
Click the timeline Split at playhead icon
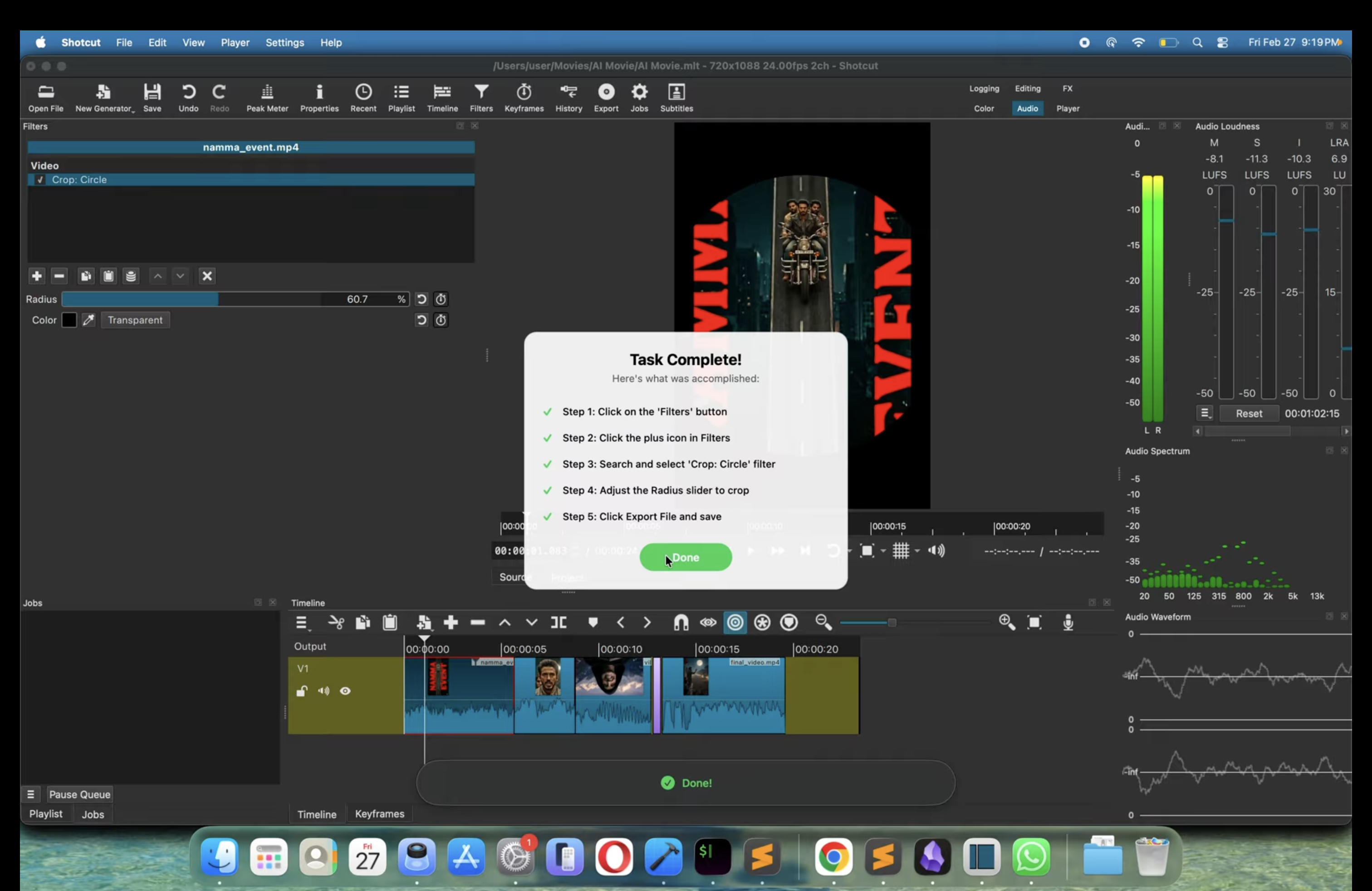point(559,622)
